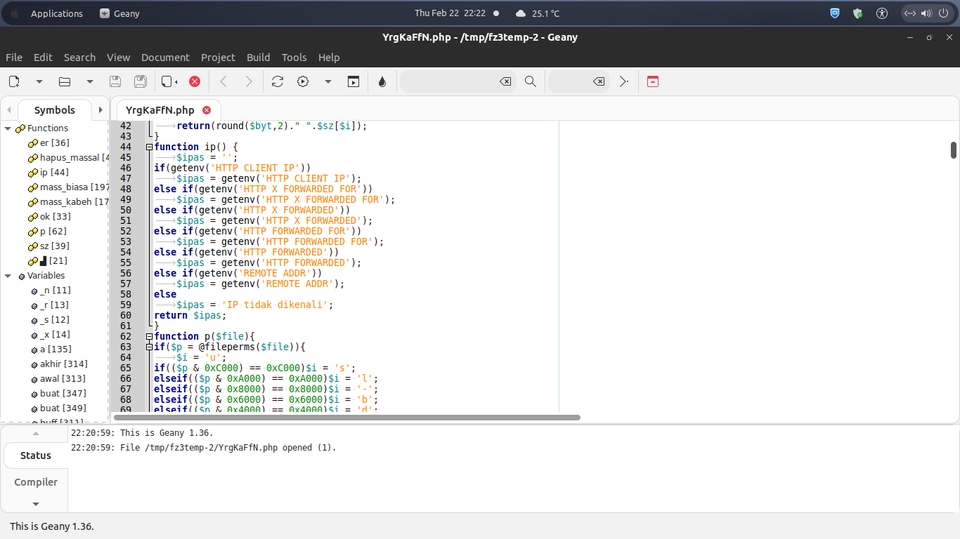The width and height of the screenshot is (960, 539).
Task: Open an existing file toolbar icon
Action: coord(64,81)
